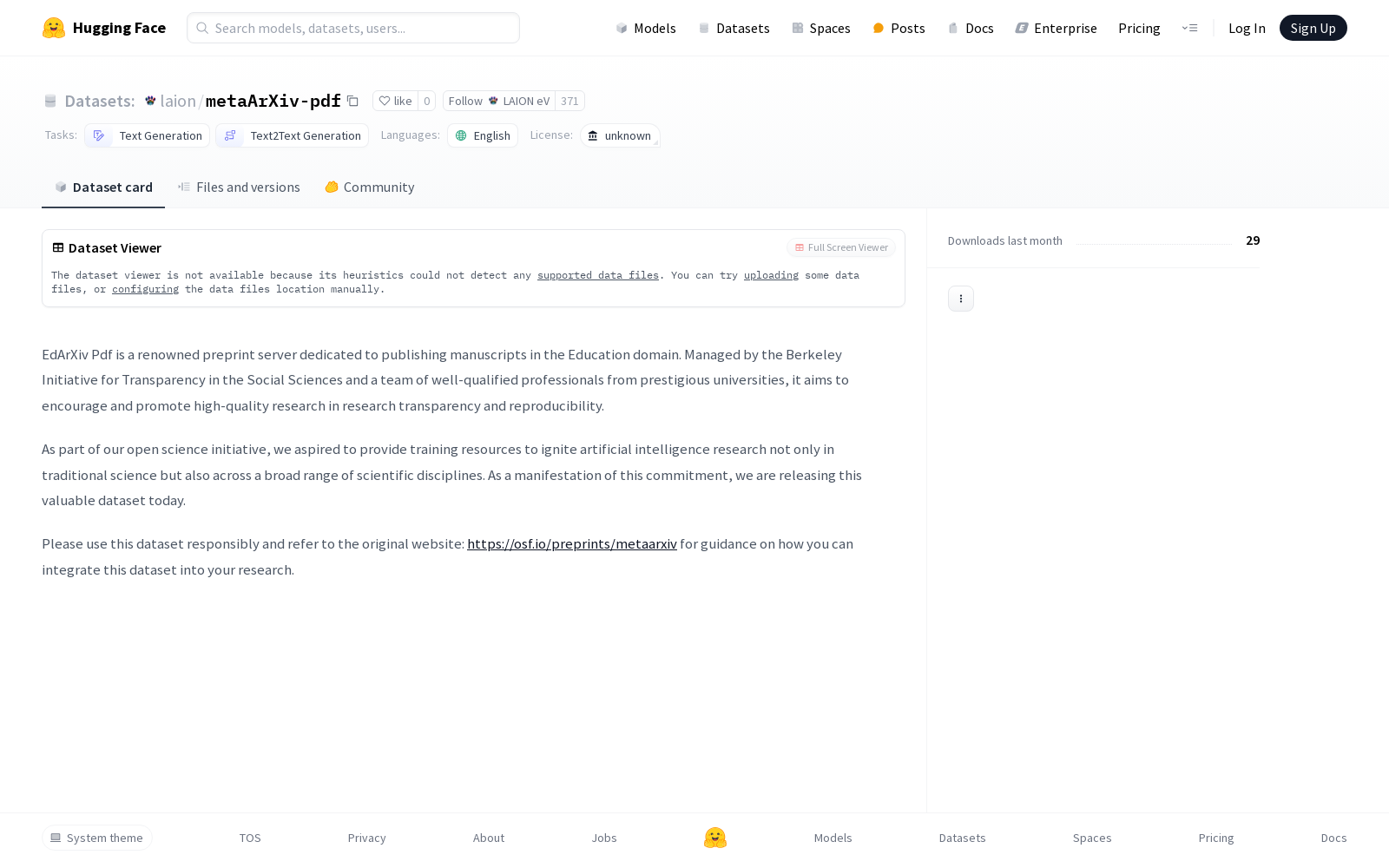Viewport: 1389px width, 868px height.
Task: Click the license icon beside unknown
Action: [x=593, y=135]
